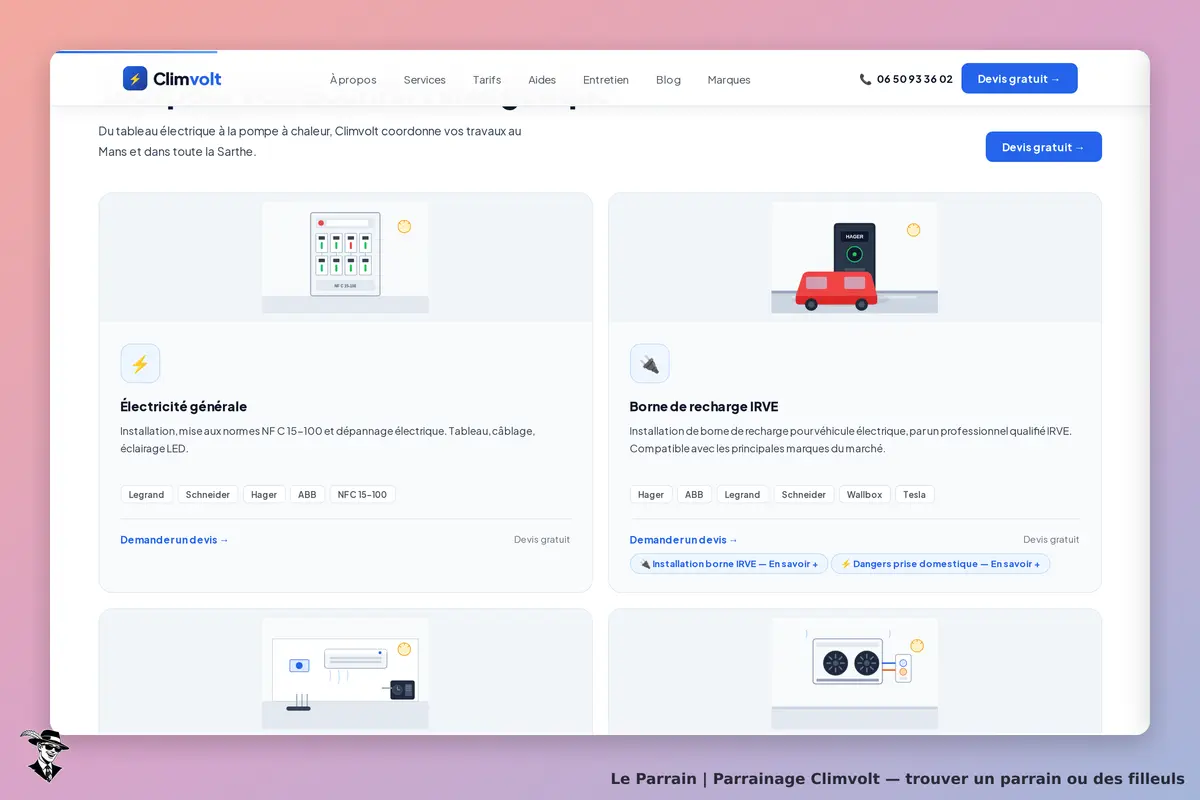Open the Marques menu item
The width and height of the screenshot is (1200, 800).
[x=729, y=80]
